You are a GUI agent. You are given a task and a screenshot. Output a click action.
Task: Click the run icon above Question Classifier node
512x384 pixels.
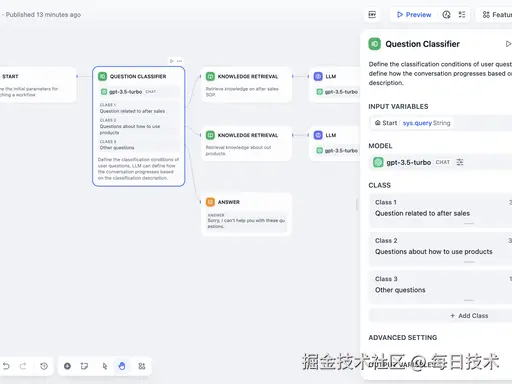point(171,61)
